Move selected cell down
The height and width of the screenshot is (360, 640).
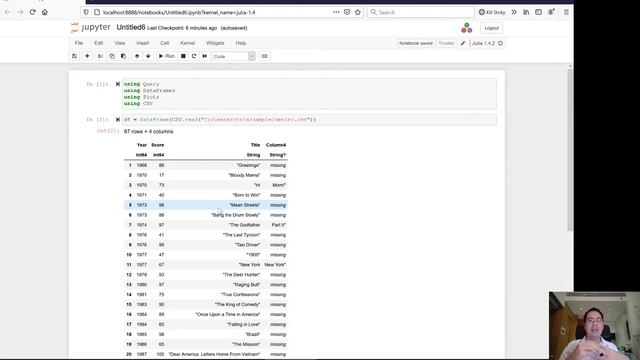click(148, 56)
